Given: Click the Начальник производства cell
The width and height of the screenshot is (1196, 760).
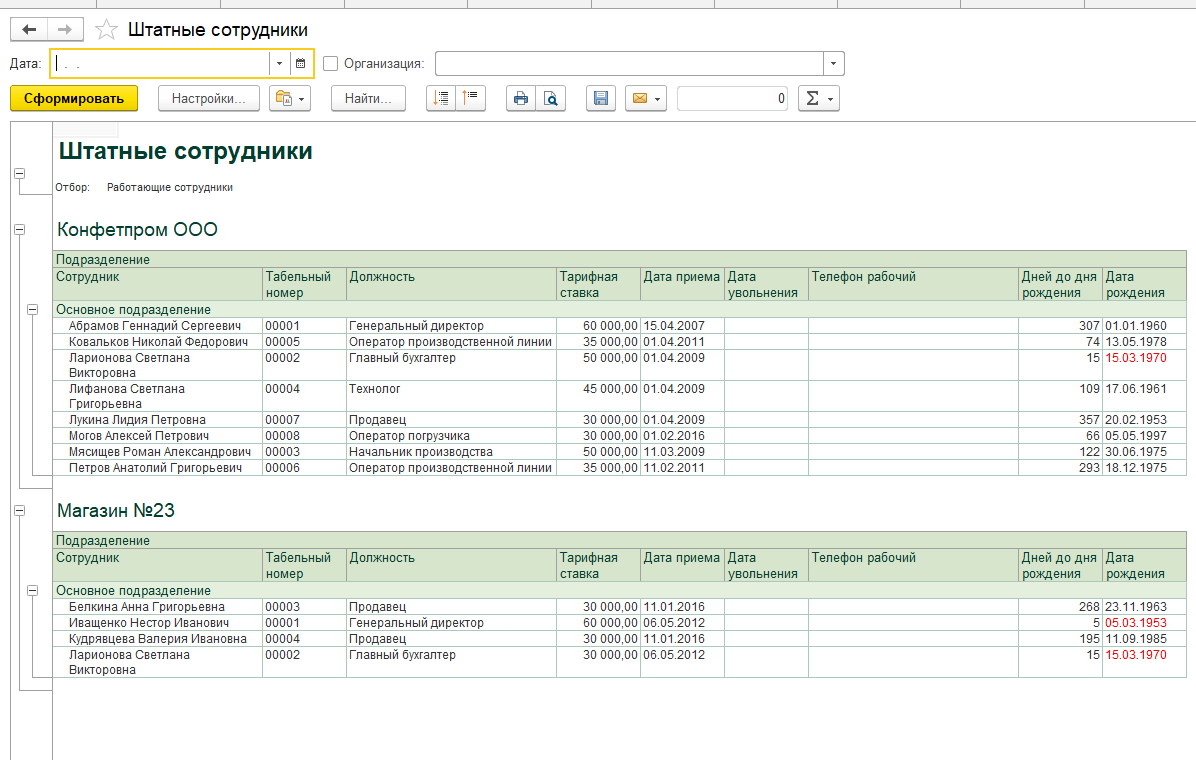Looking at the screenshot, I should pos(452,452).
